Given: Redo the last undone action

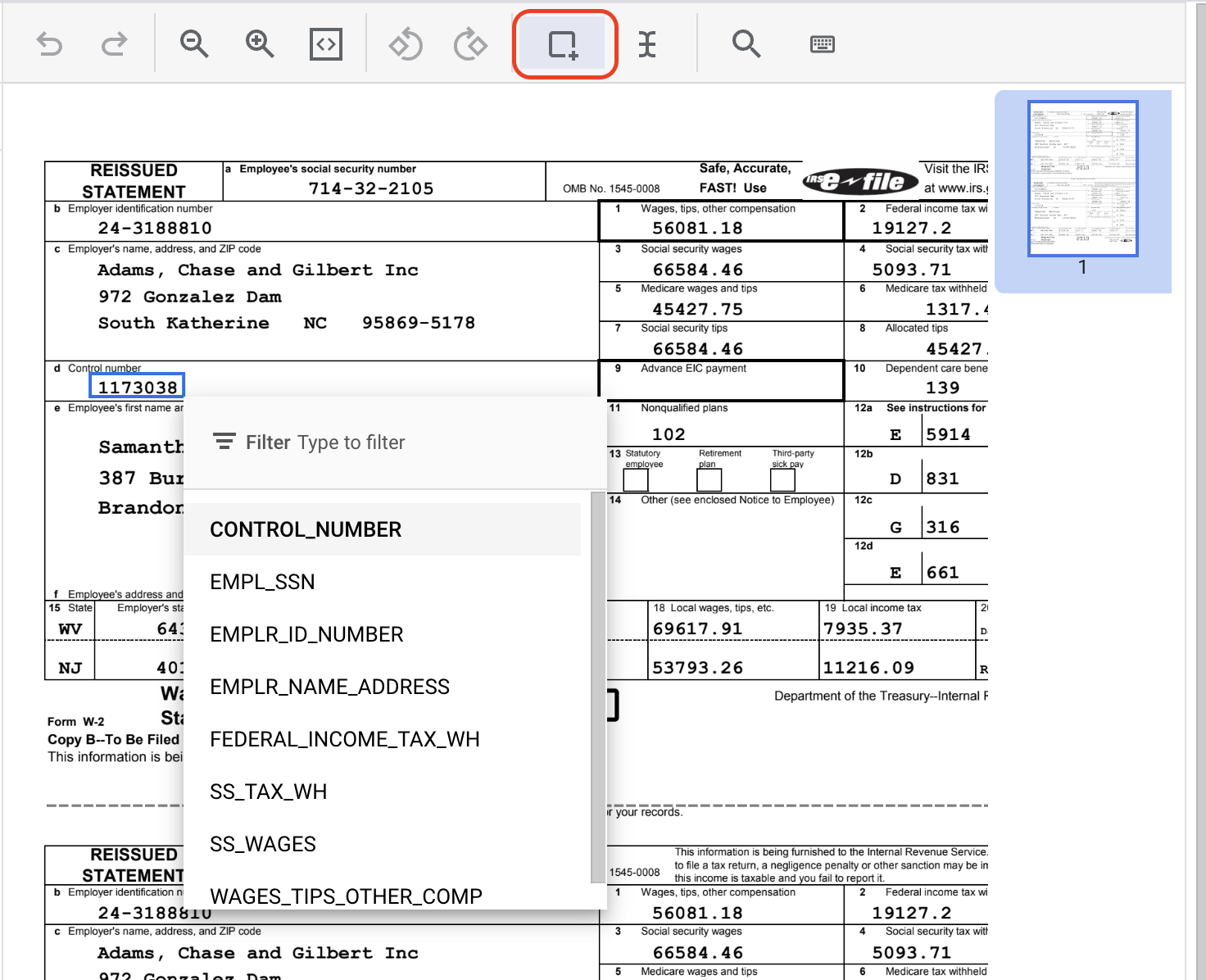Looking at the screenshot, I should [x=114, y=43].
